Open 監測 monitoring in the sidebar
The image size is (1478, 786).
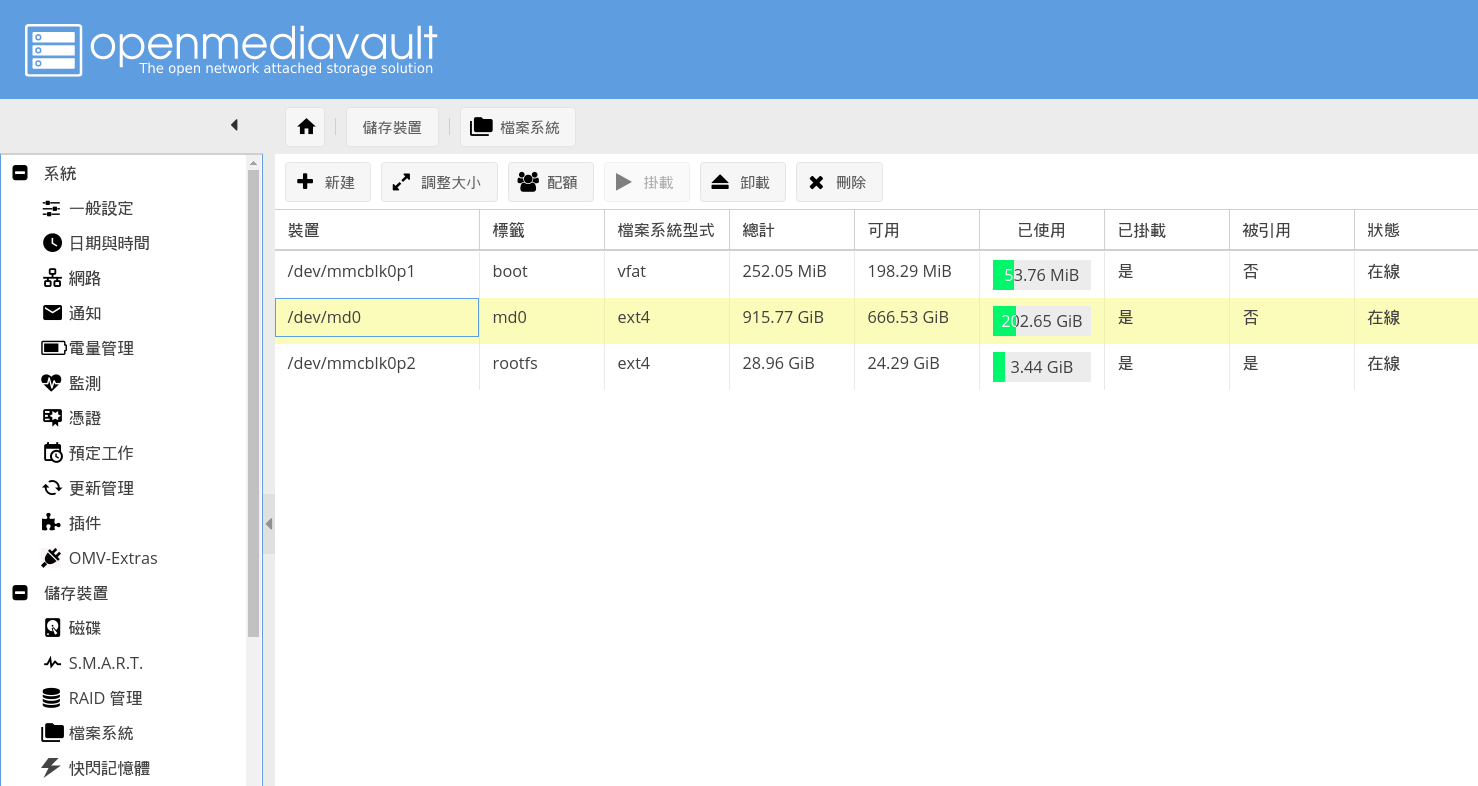[x=84, y=383]
